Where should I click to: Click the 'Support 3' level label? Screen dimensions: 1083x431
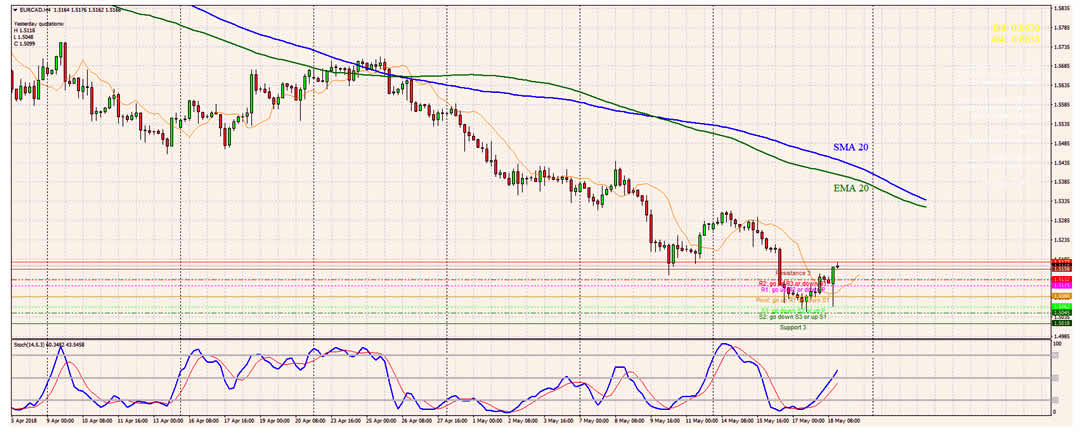click(x=792, y=327)
